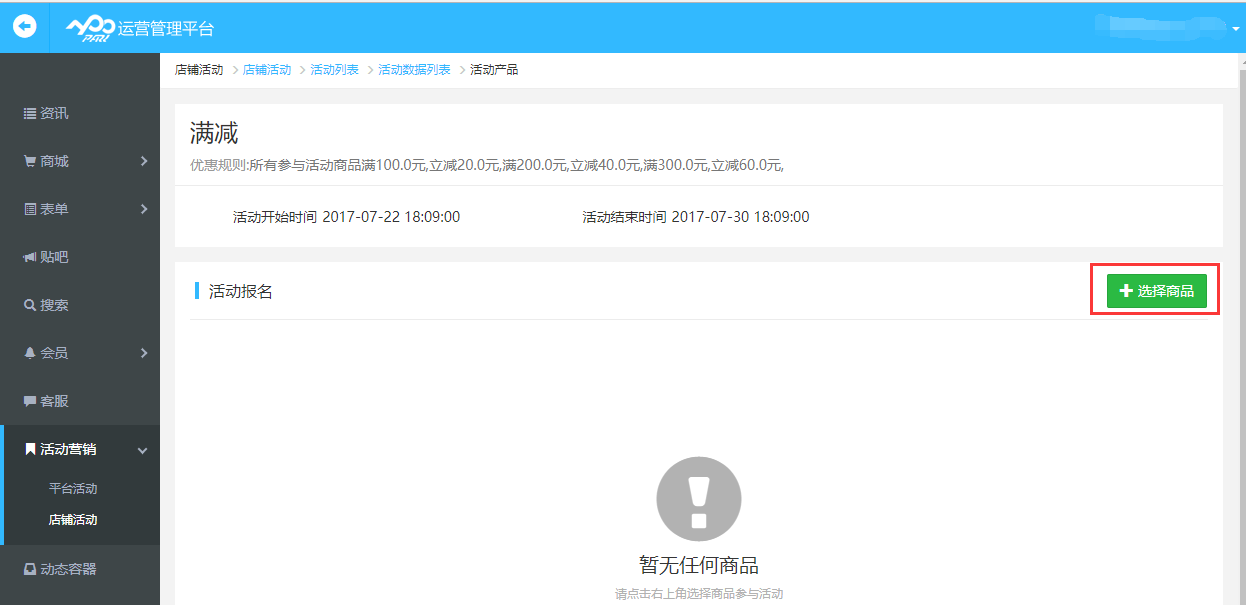
Task: Click the 资讯 sidebar icon
Action: (30, 113)
